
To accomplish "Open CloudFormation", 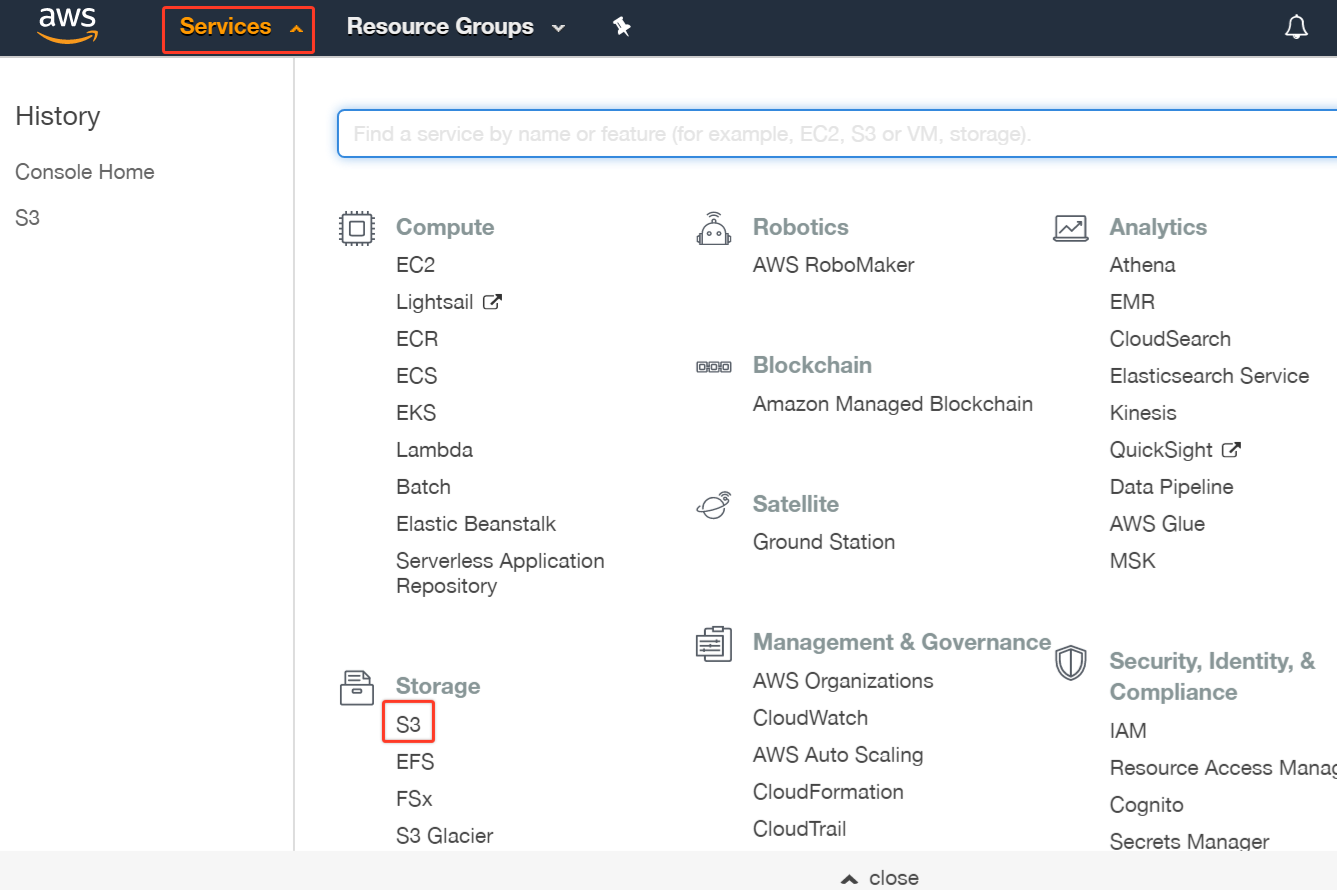I will click(828, 792).
